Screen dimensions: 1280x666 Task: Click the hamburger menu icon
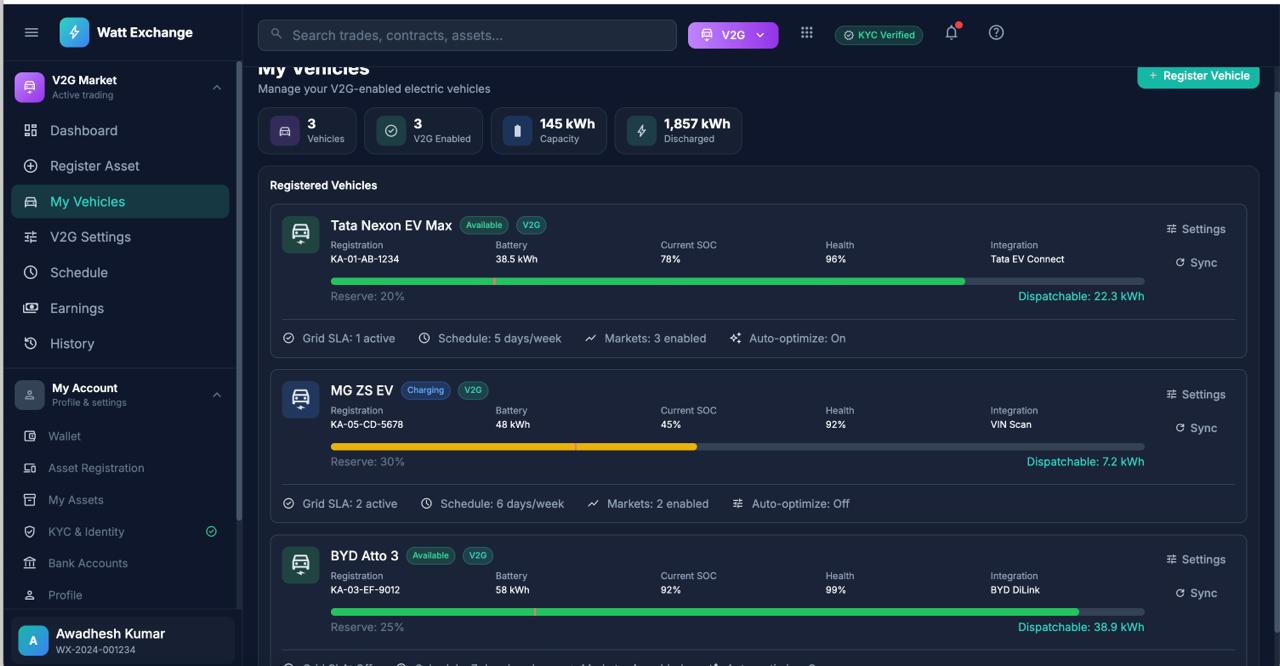(31, 33)
